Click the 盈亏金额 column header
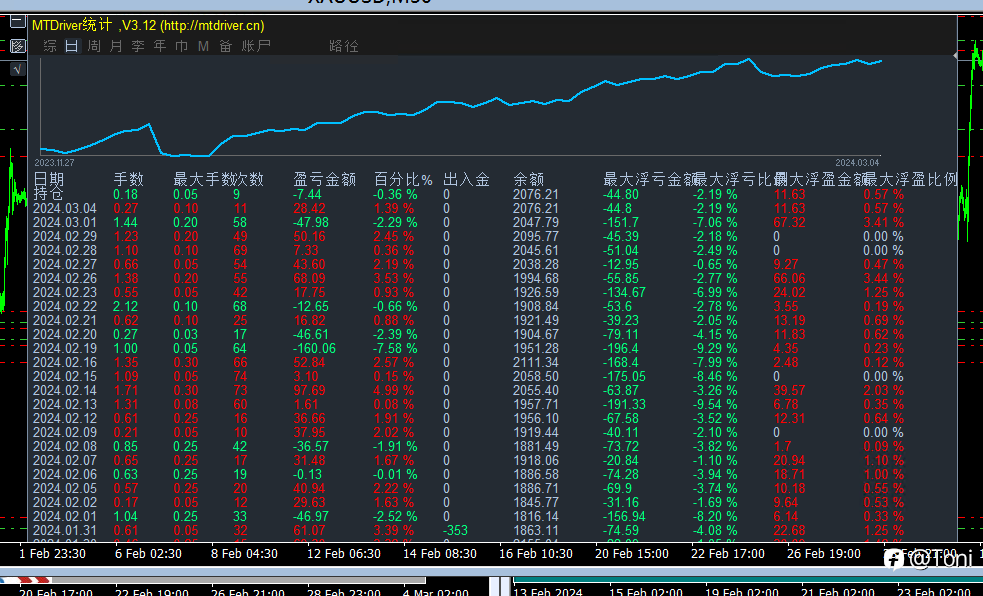This screenshot has width=983, height=596. click(x=325, y=179)
